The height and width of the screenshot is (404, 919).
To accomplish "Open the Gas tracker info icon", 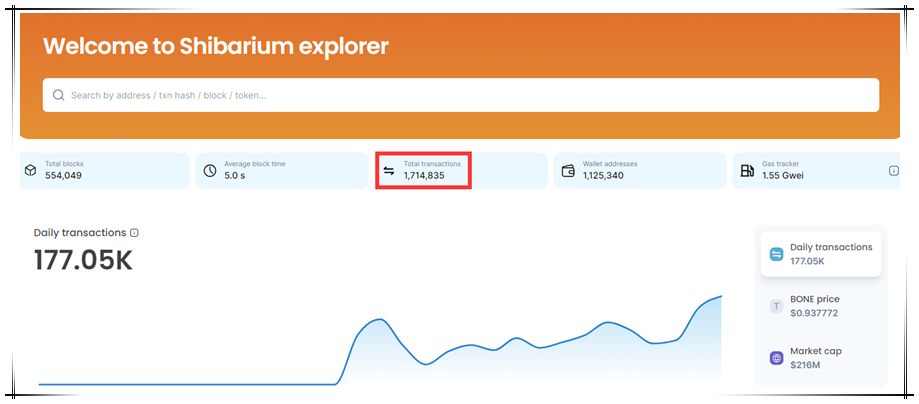I will click(x=894, y=171).
